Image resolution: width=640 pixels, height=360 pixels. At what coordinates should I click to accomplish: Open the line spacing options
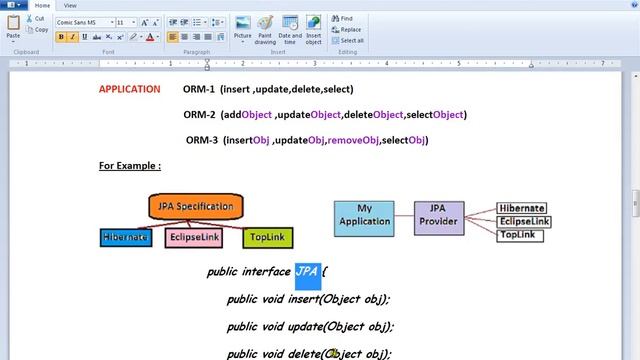[218, 22]
